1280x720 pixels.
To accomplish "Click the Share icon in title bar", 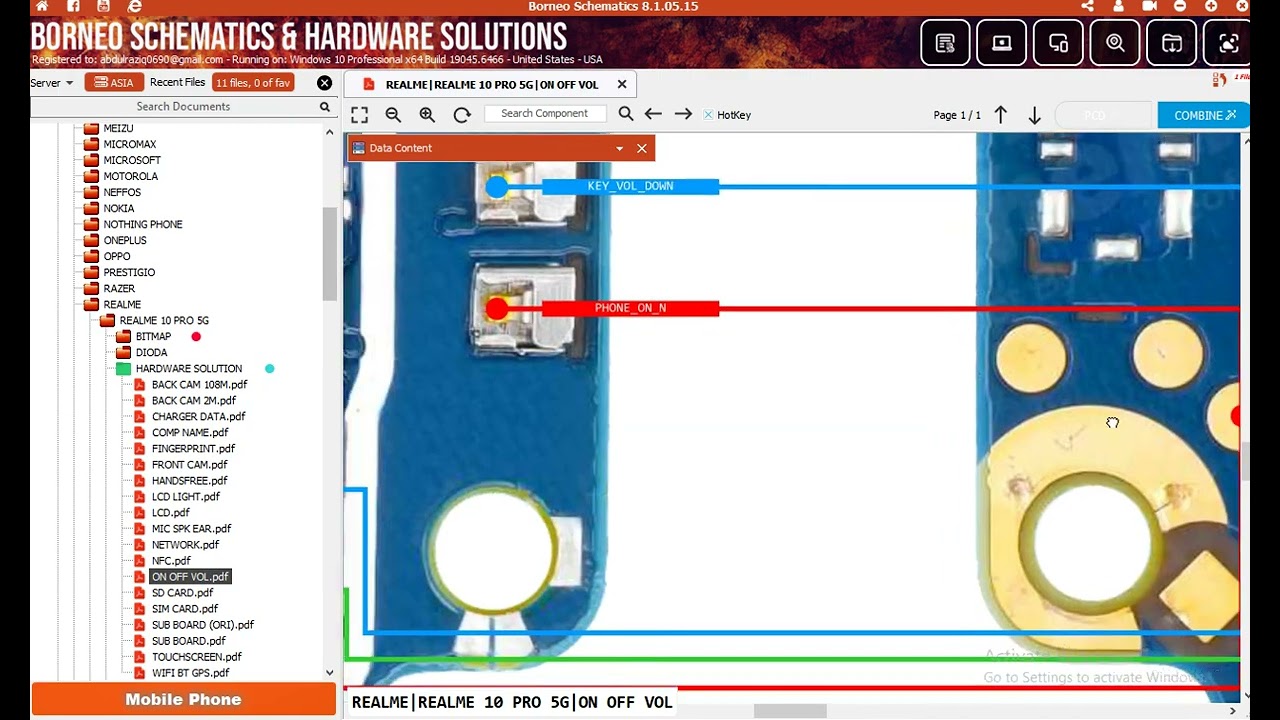I will [x=1087, y=6].
